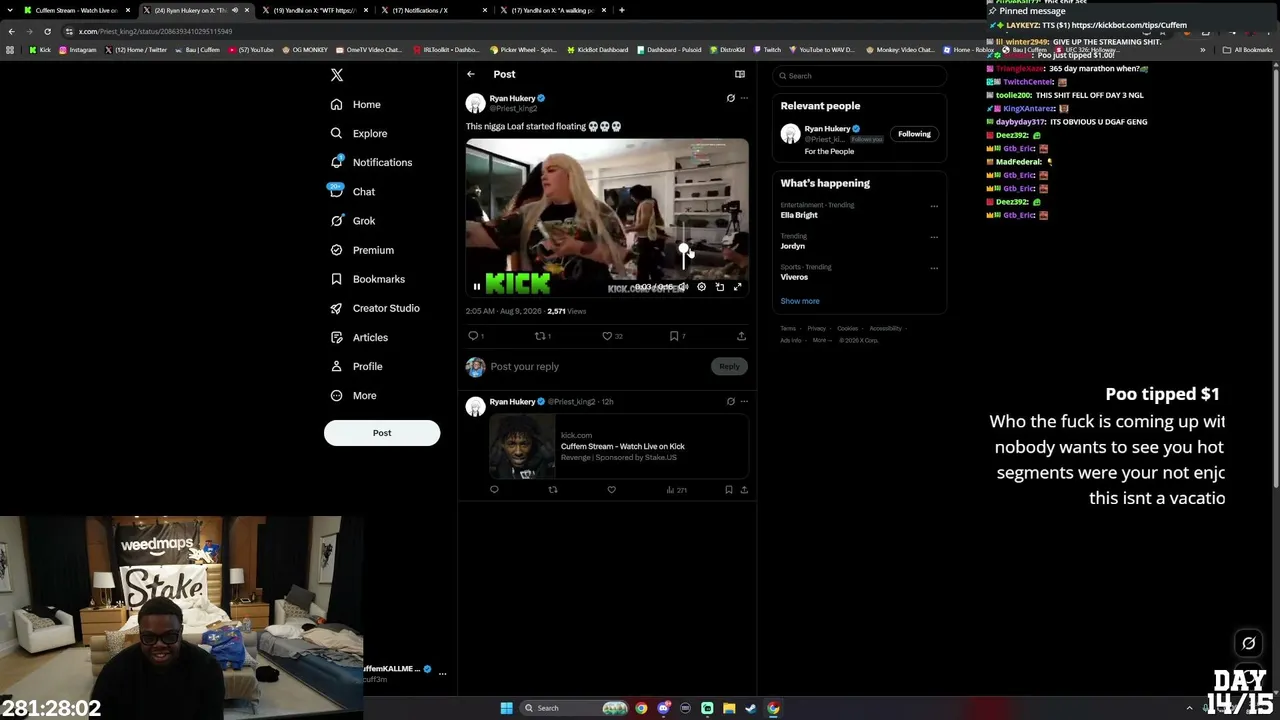
Task: Open Profile from the sidebar
Action: (357, 366)
